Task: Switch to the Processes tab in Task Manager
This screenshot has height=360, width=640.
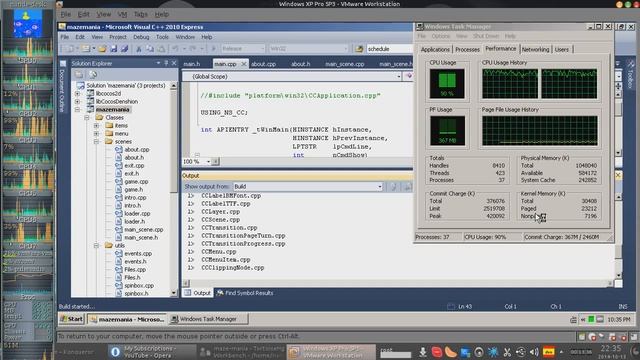Action: click(x=467, y=49)
